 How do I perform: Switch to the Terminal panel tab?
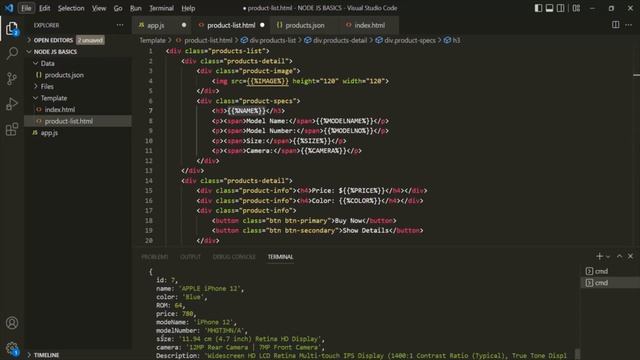click(280, 257)
